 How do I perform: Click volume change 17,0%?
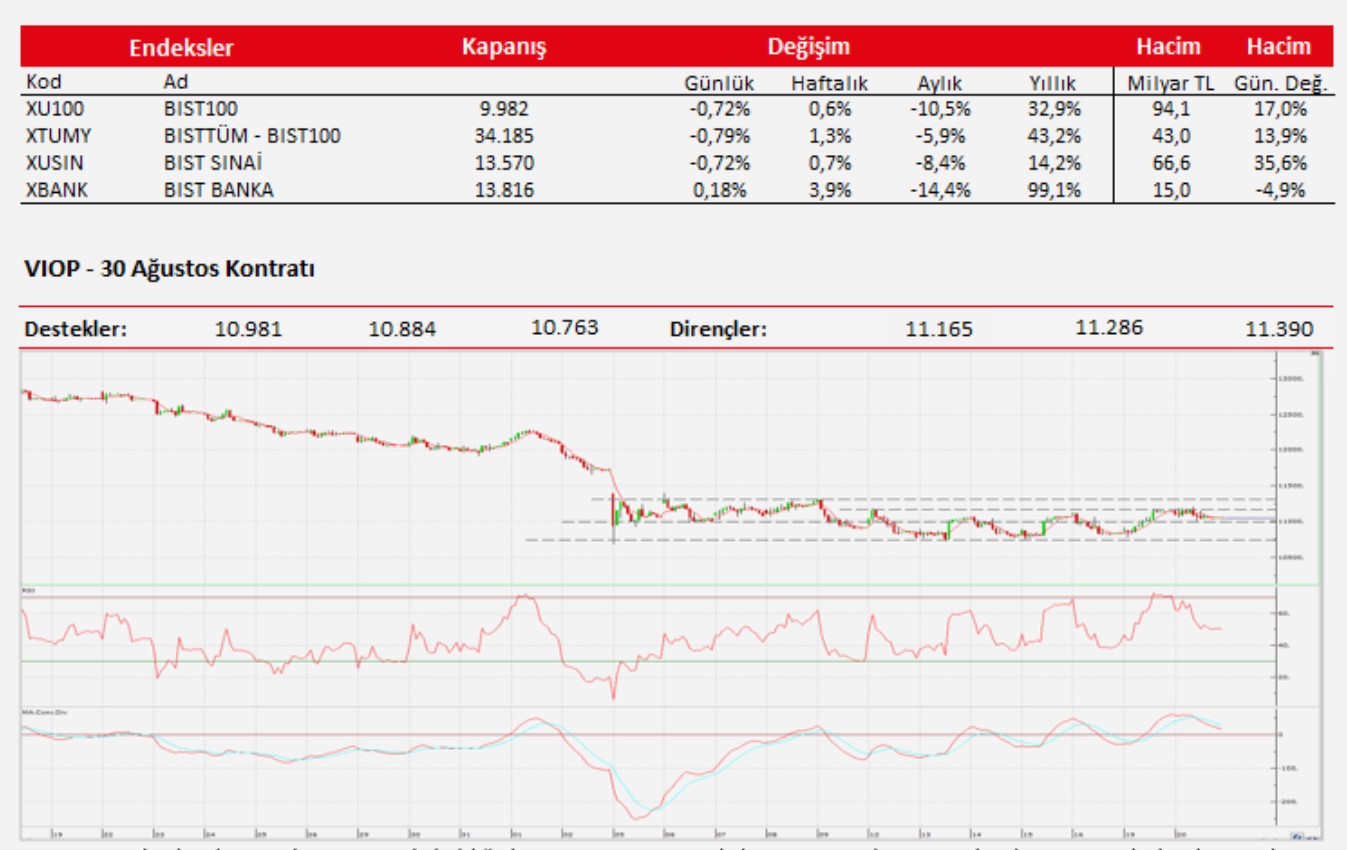(x=1280, y=109)
